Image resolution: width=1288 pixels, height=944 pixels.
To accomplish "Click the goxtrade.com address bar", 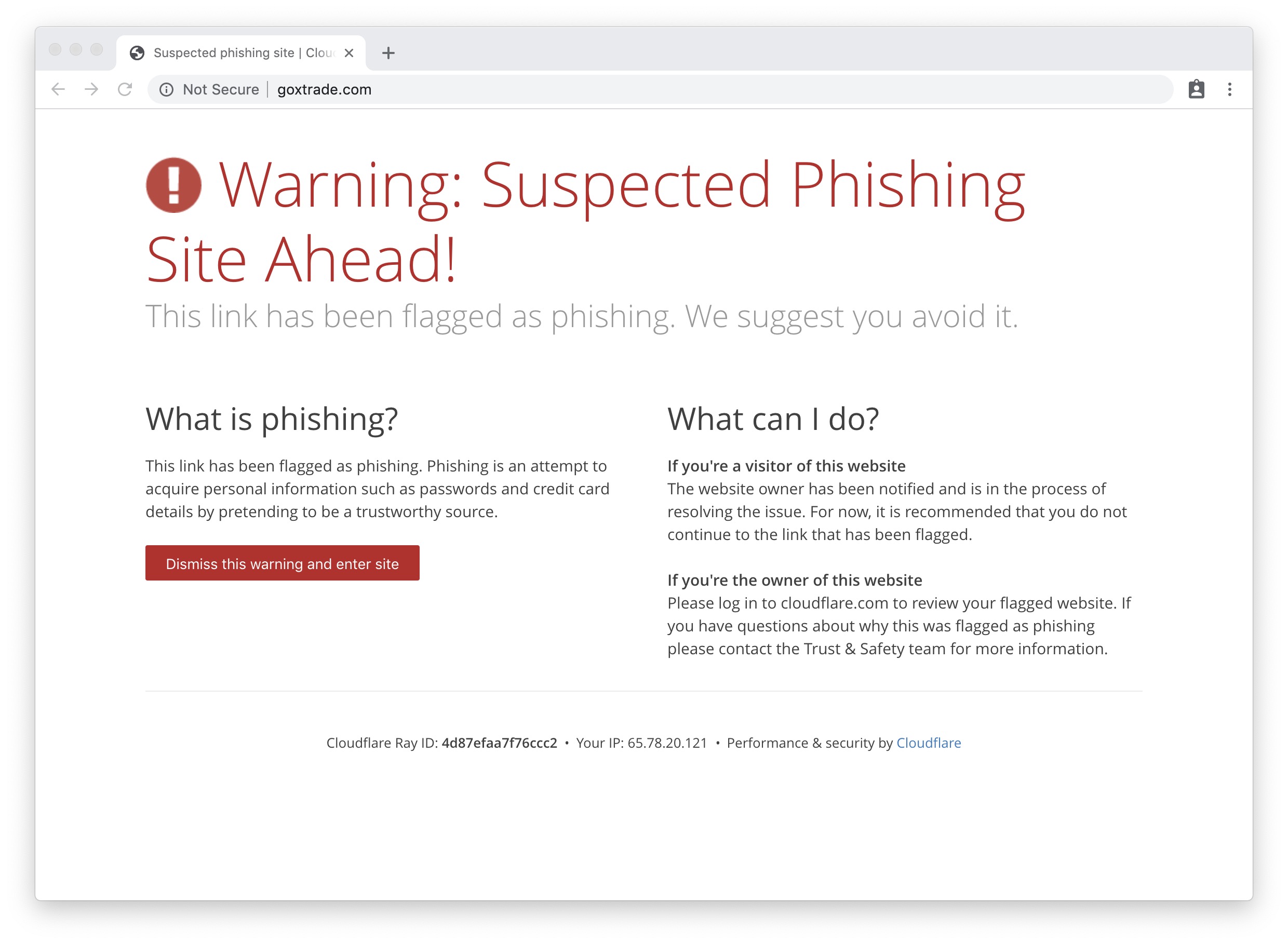I will tap(686, 90).
